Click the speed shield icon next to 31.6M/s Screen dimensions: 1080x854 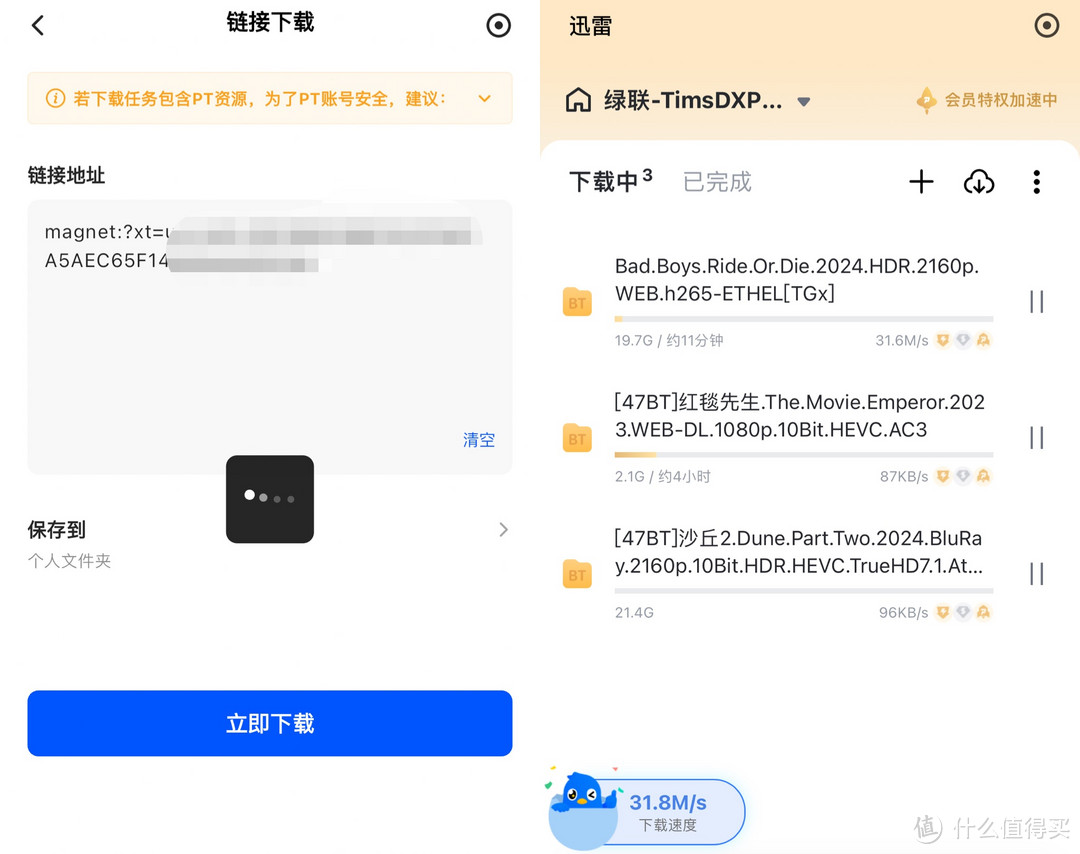point(942,340)
